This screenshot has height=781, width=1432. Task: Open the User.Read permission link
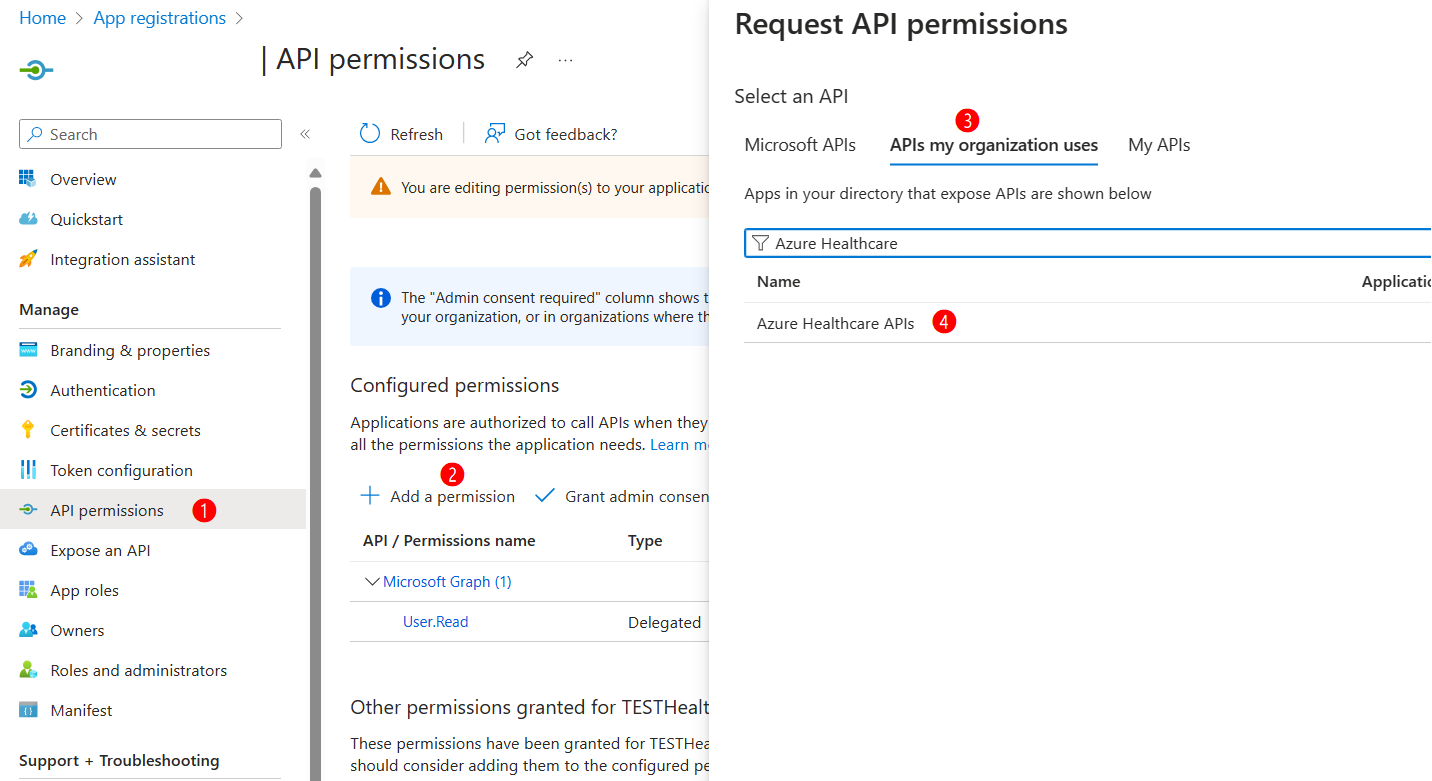(435, 622)
